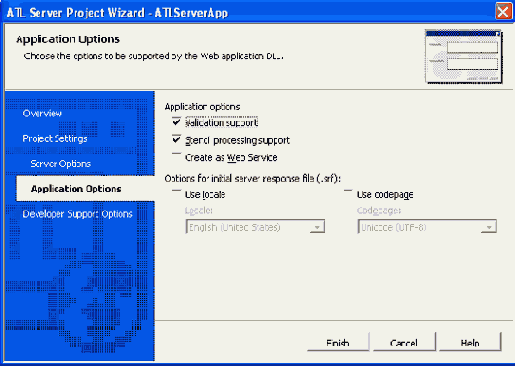Uncheck Stencil processing support
Image resolution: width=515 pixels, height=366 pixels.
tap(176, 139)
